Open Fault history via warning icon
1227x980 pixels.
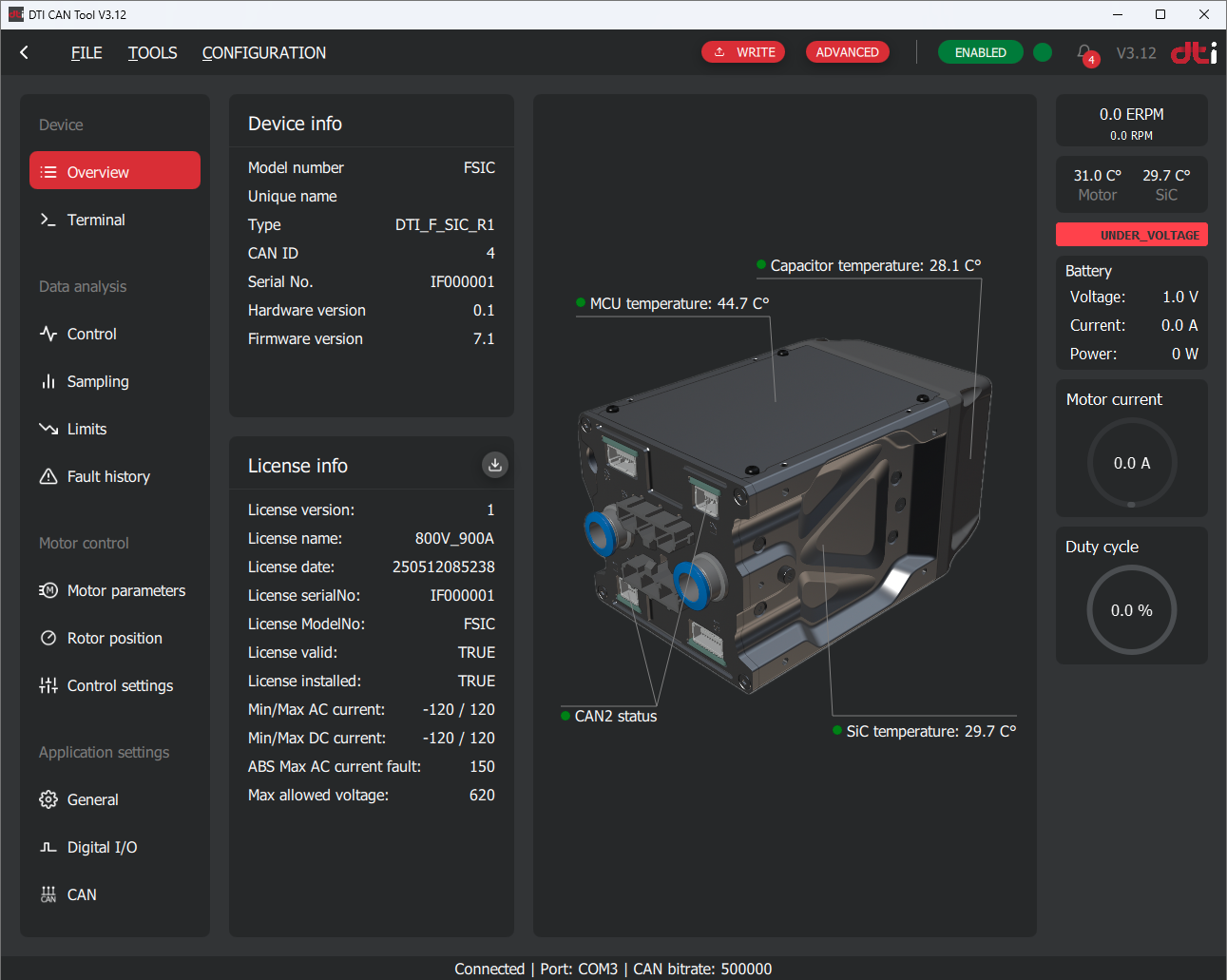pyautogui.click(x=48, y=476)
